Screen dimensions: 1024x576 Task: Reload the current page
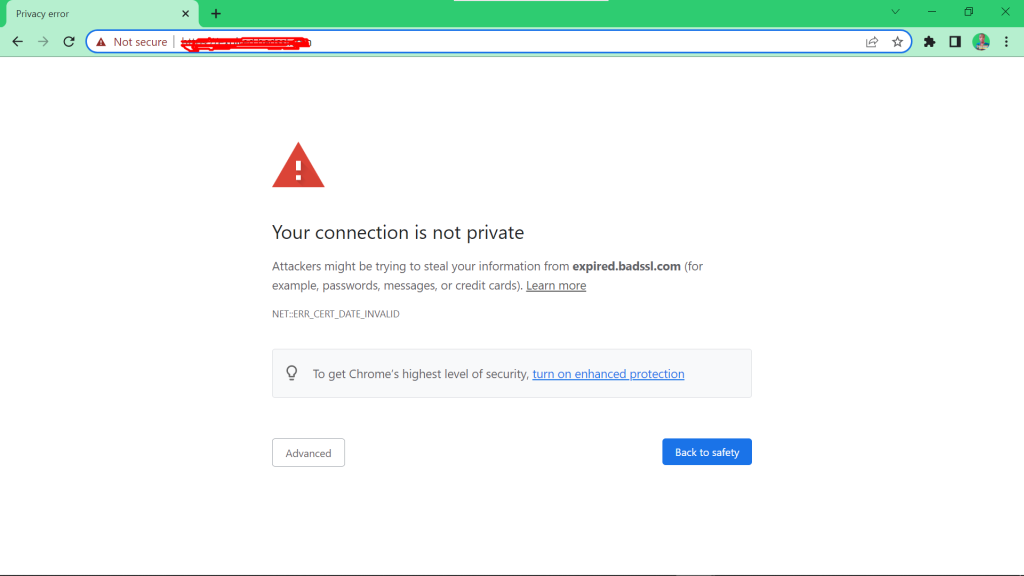pyautogui.click(x=69, y=42)
